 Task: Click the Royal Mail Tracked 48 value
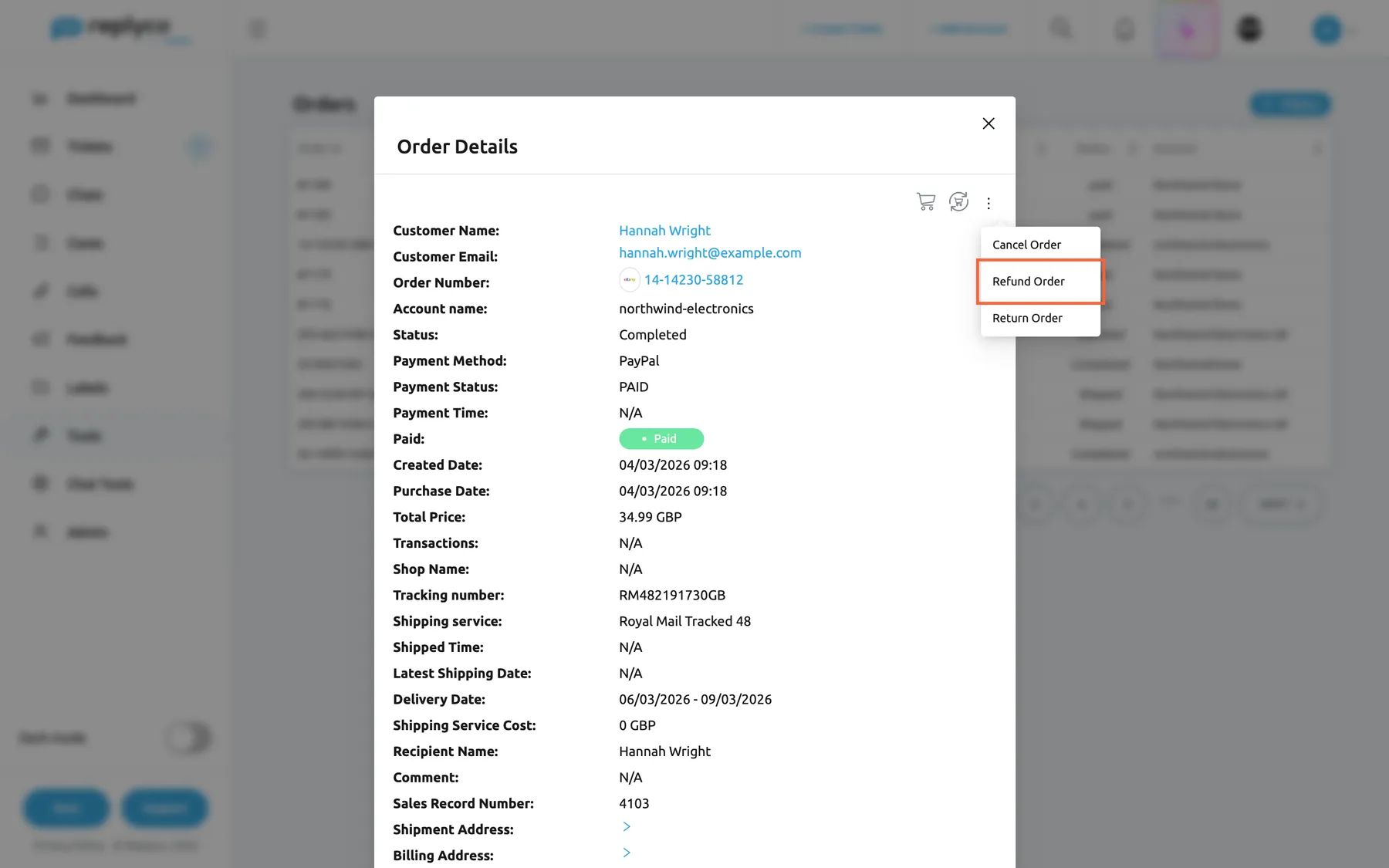[x=684, y=621]
